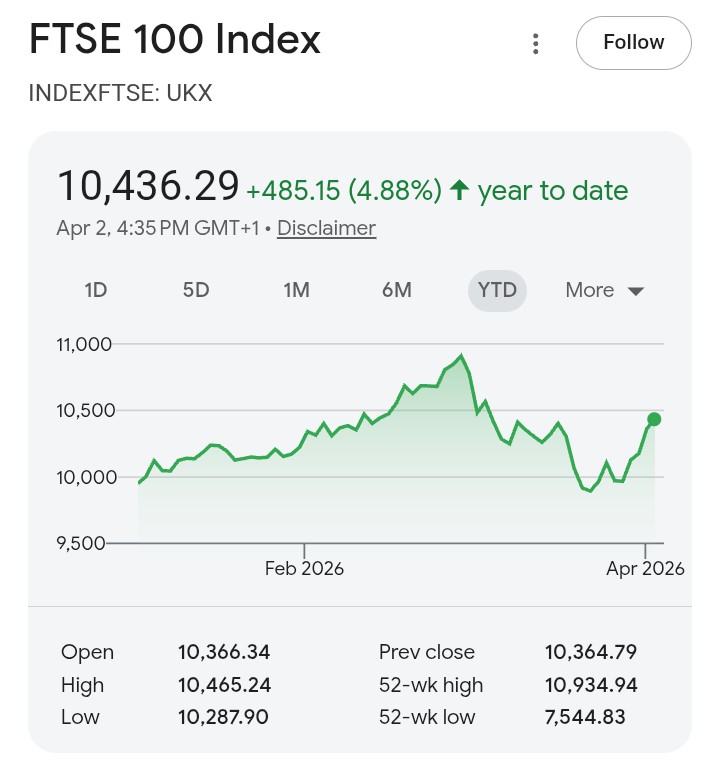This screenshot has height=778, width=720.
Task: Click the 52-wk high value 10,934.94
Action: coord(590,685)
